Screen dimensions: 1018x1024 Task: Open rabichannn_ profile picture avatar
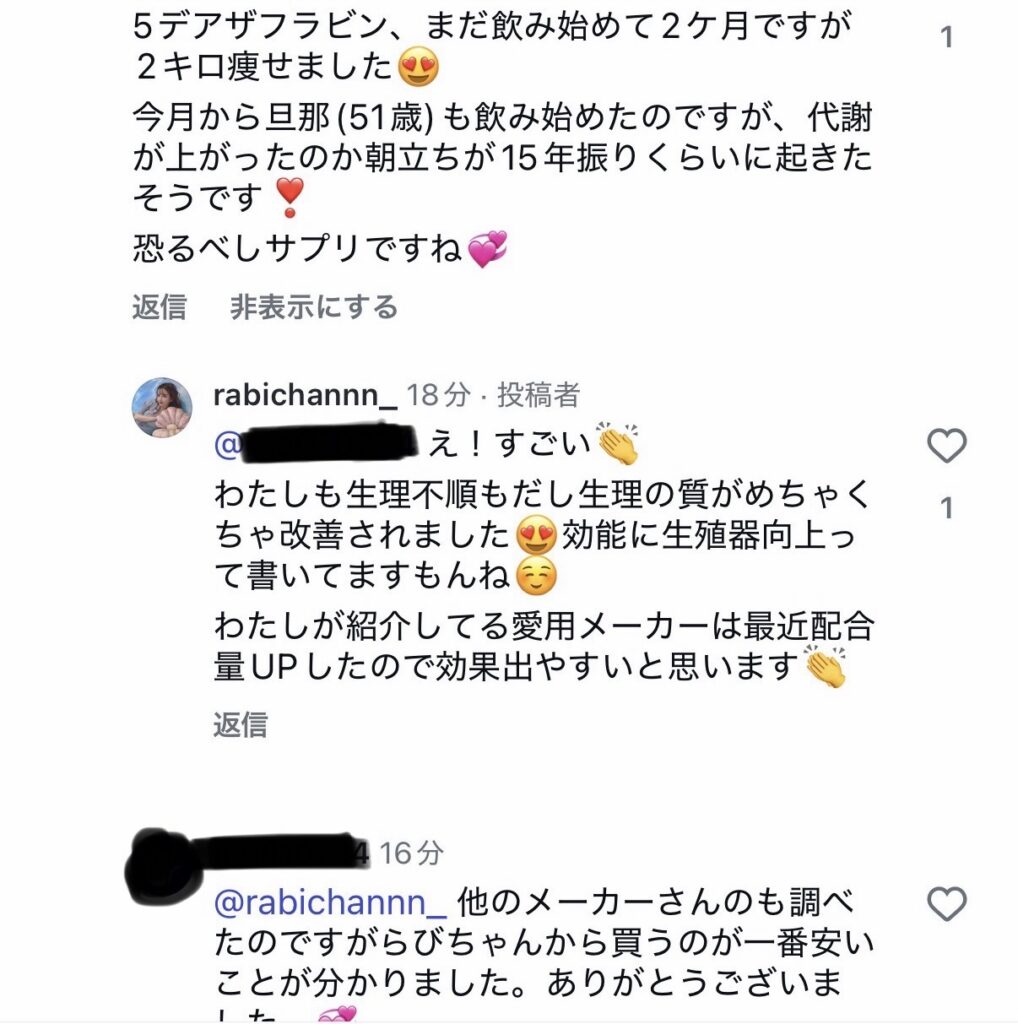pos(162,408)
